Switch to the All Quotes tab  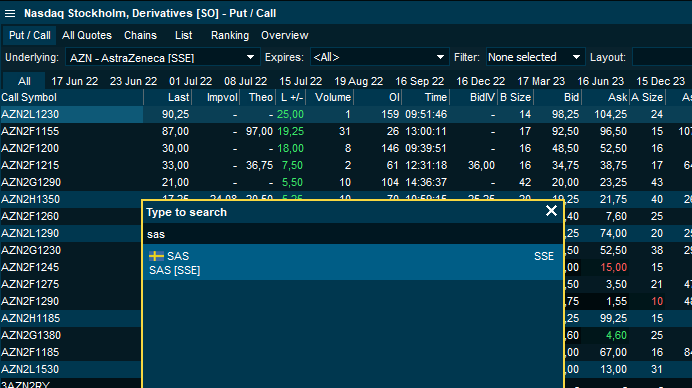[87, 35]
